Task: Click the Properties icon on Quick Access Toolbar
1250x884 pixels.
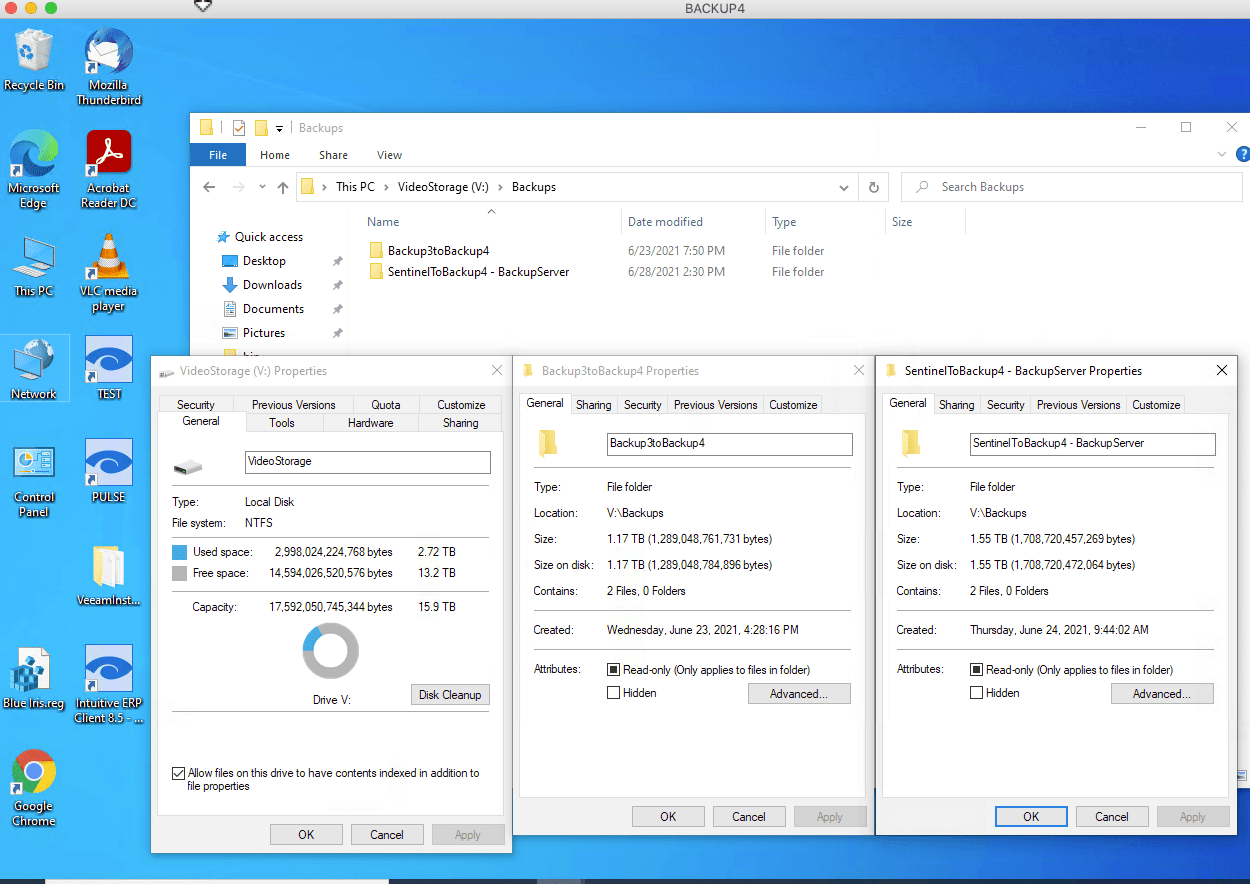Action: (x=238, y=128)
